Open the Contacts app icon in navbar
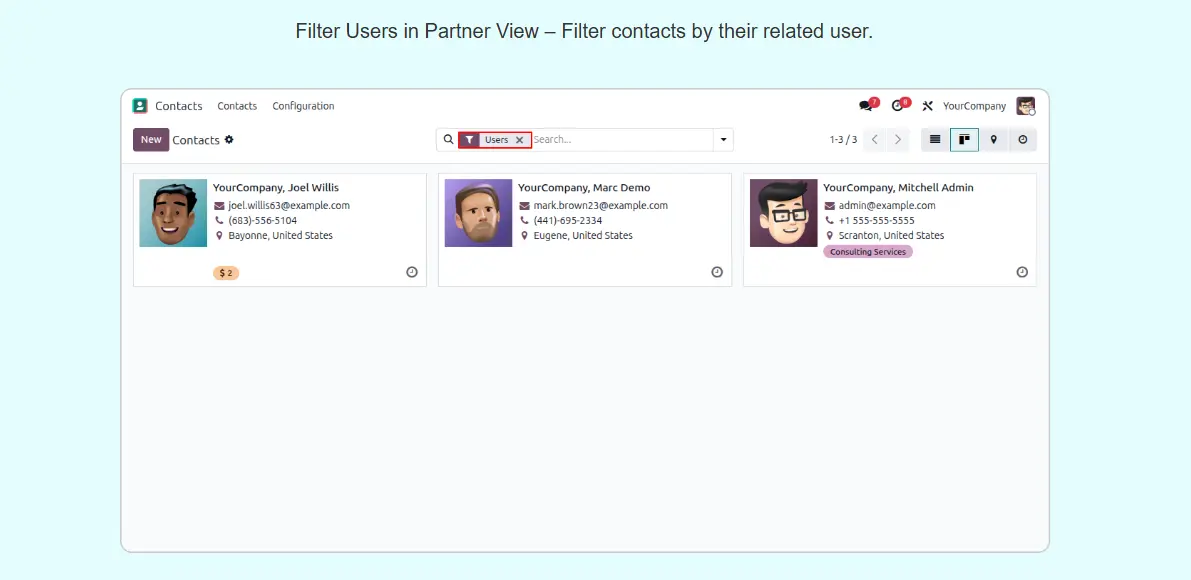 (140, 106)
